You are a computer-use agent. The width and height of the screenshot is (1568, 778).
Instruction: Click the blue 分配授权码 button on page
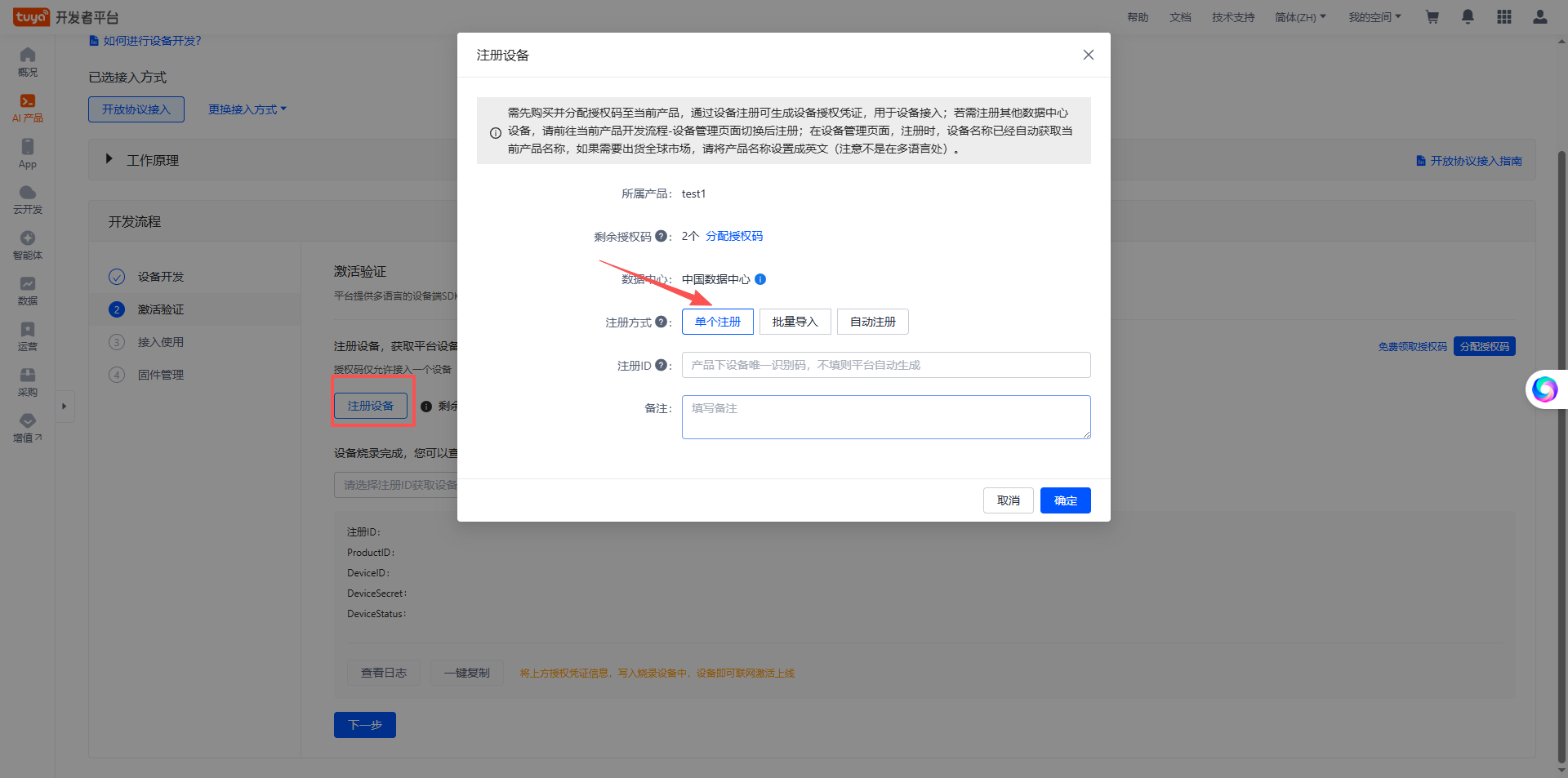[1484, 346]
